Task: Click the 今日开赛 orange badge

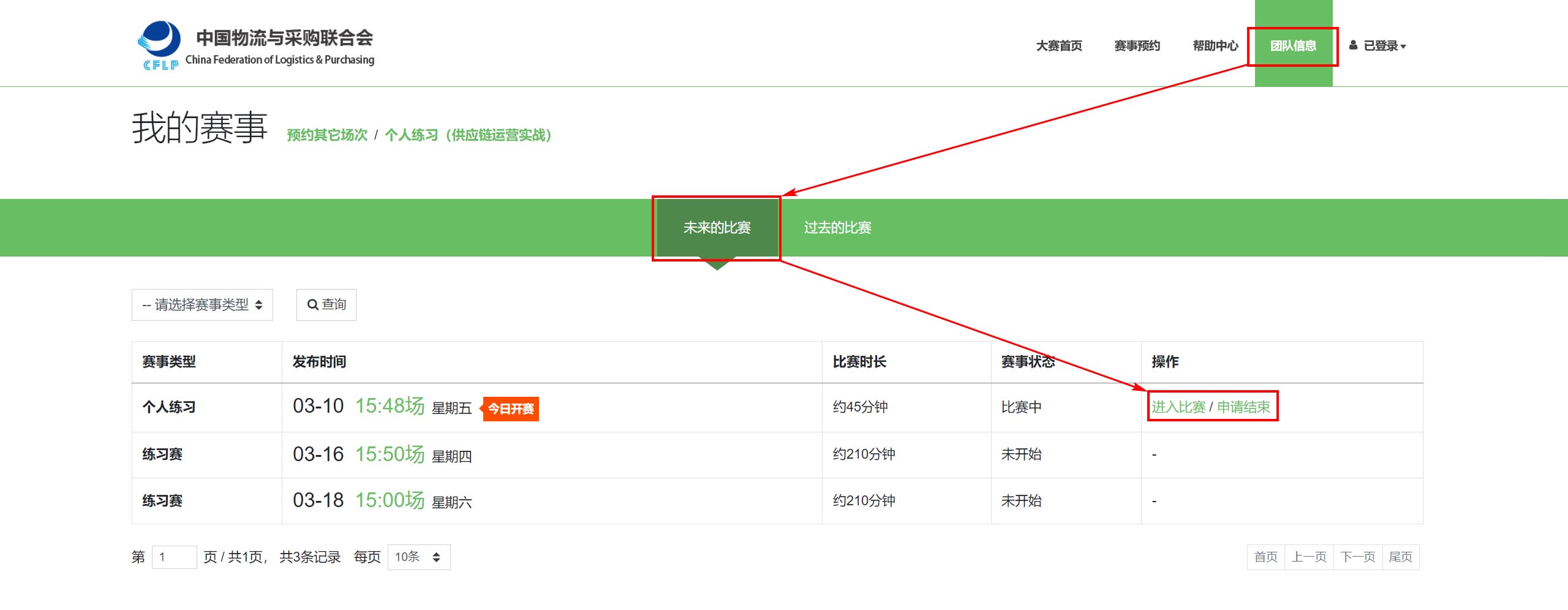Action: [x=510, y=407]
